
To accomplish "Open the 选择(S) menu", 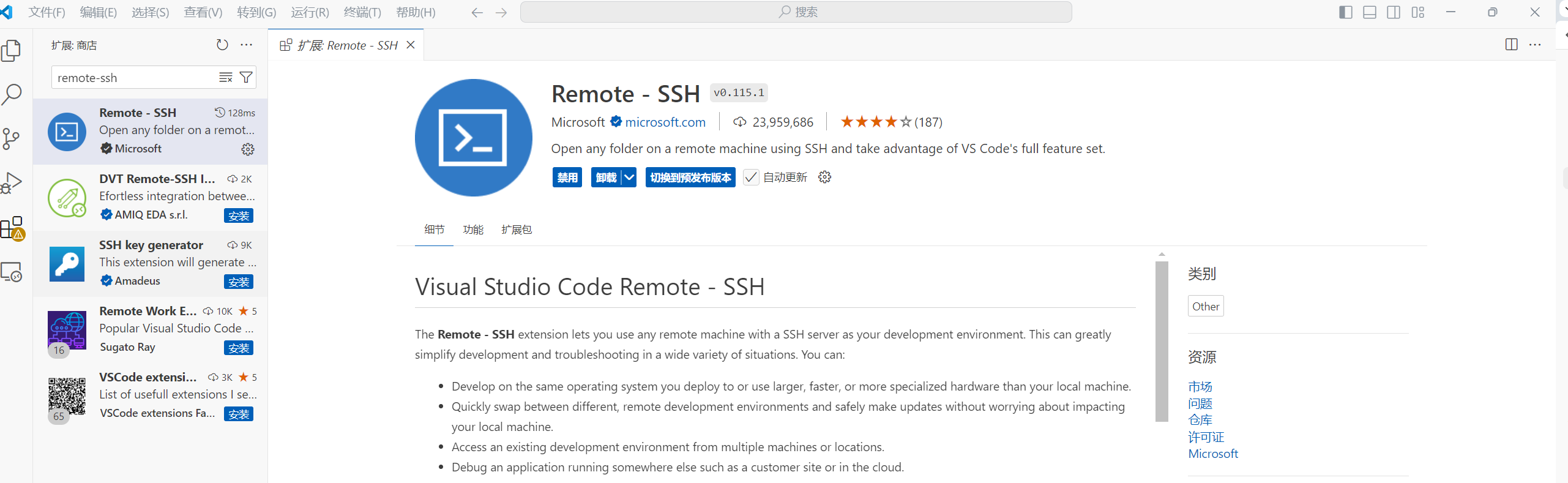I will tap(150, 12).
